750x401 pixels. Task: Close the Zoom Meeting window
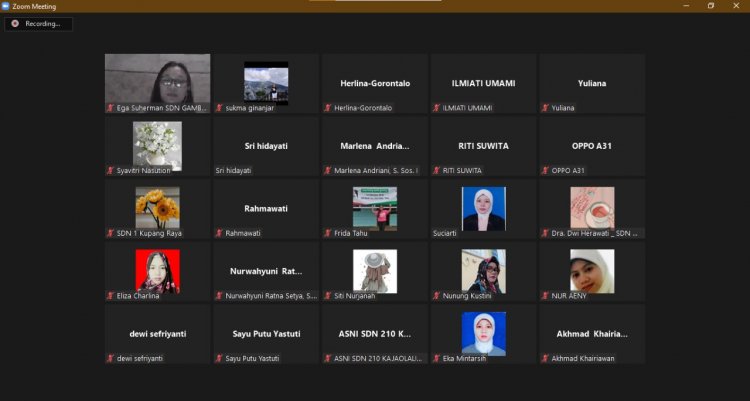[x=736, y=6]
